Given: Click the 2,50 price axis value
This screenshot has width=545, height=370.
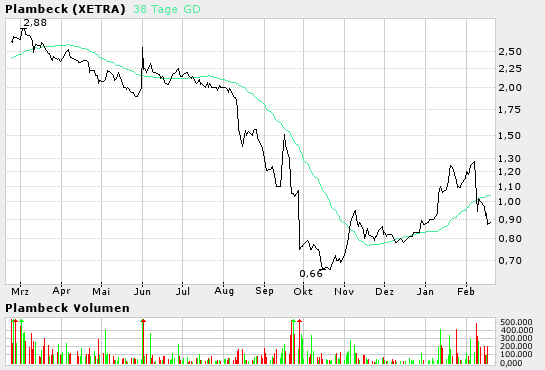Looking at the screenshot, I should [510, 52].
